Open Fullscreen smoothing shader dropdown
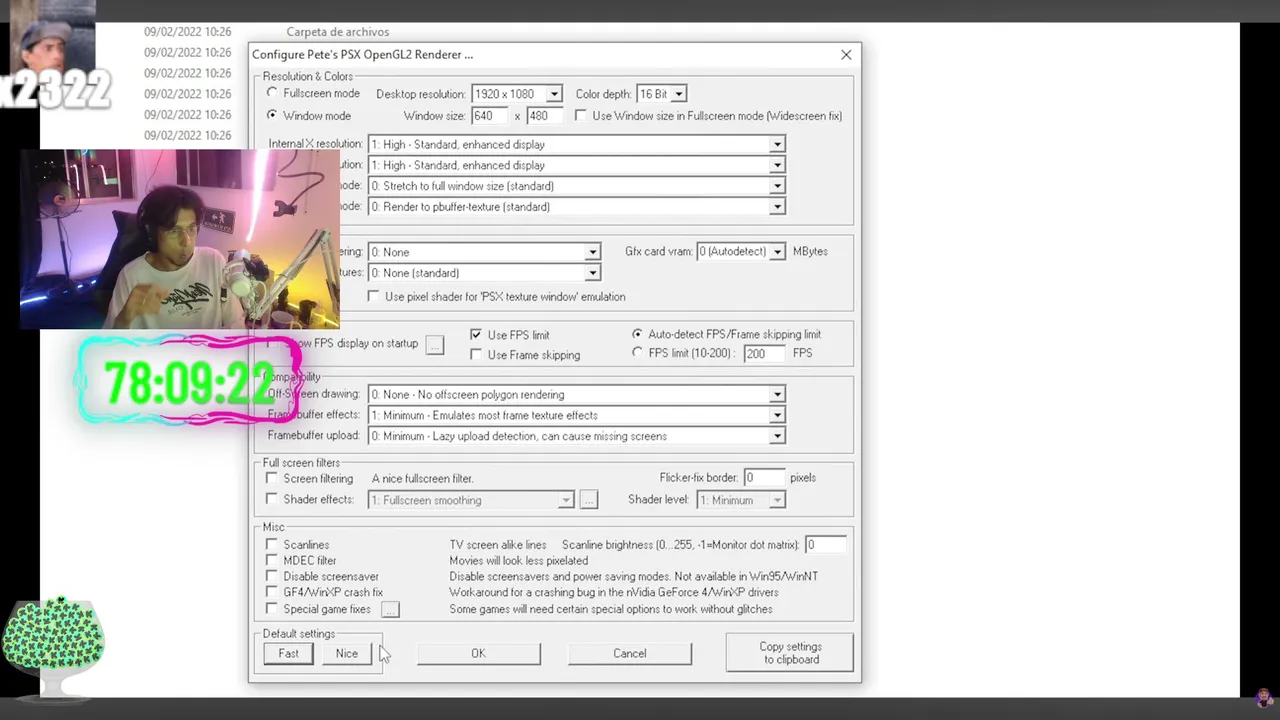This screenshot has width=1280, height=720. [x=471, y=500]
